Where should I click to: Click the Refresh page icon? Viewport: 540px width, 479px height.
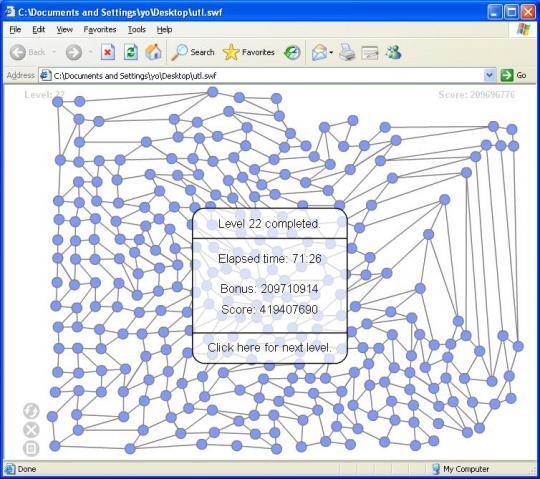(x=131, y=52)
